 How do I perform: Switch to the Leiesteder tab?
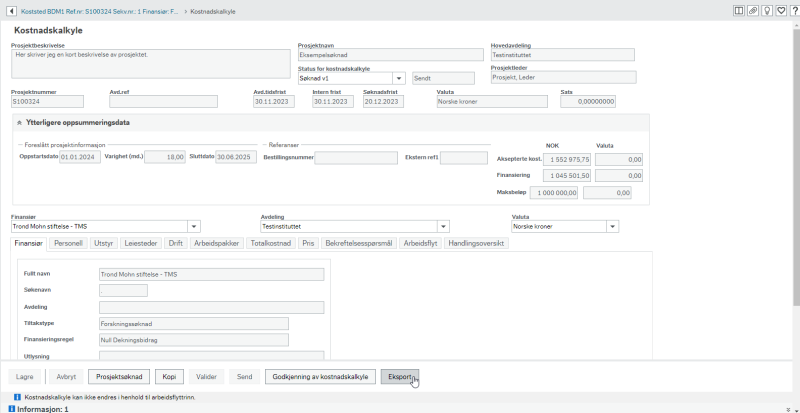[x=141, y=244]
